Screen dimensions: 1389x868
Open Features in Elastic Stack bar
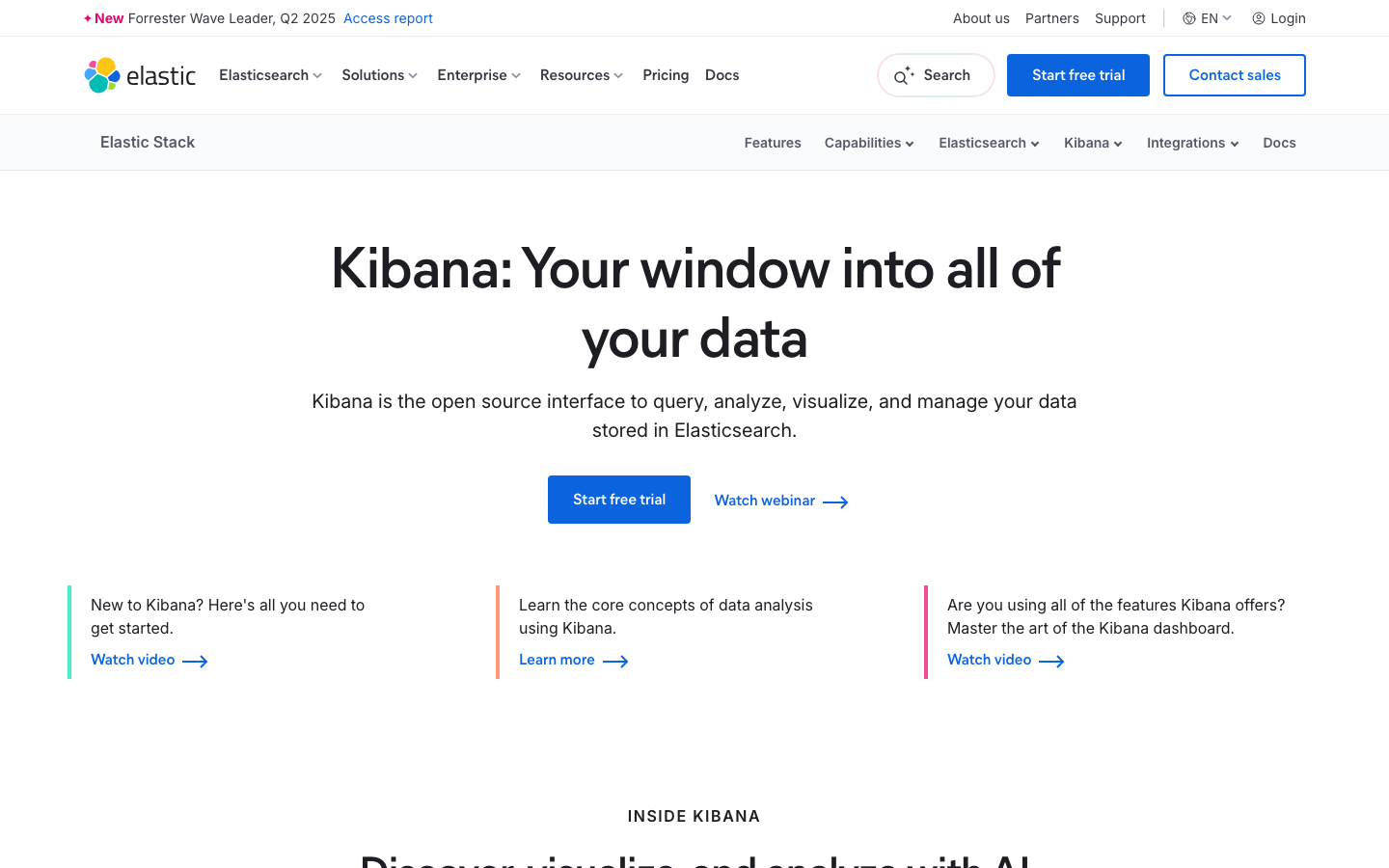[773, 143]
